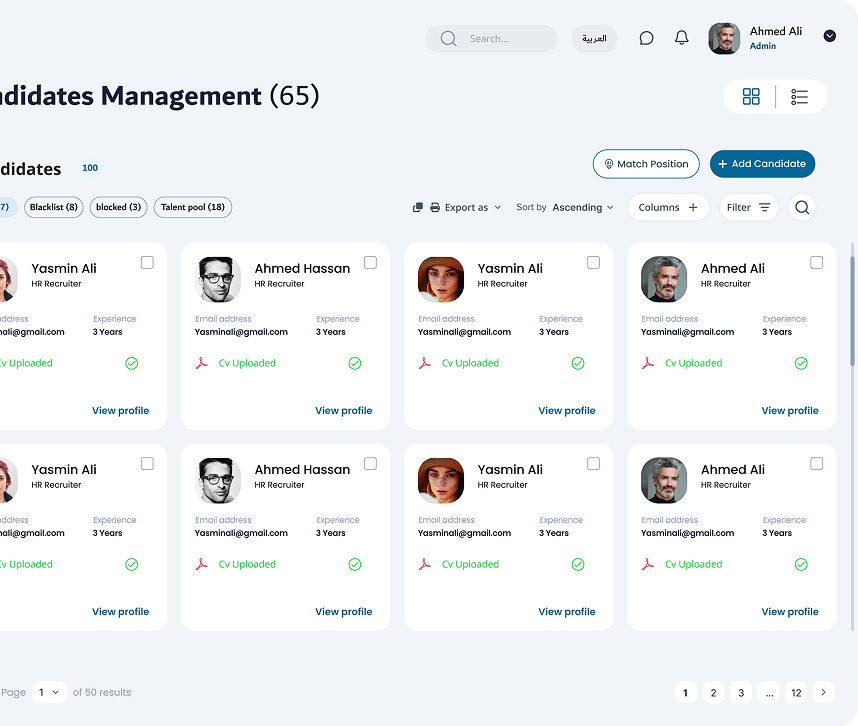View profile of top-row orange-hat Yasmin Ali
The width and height of the screenshot is (858, 726).
click(x=567, y=410)
